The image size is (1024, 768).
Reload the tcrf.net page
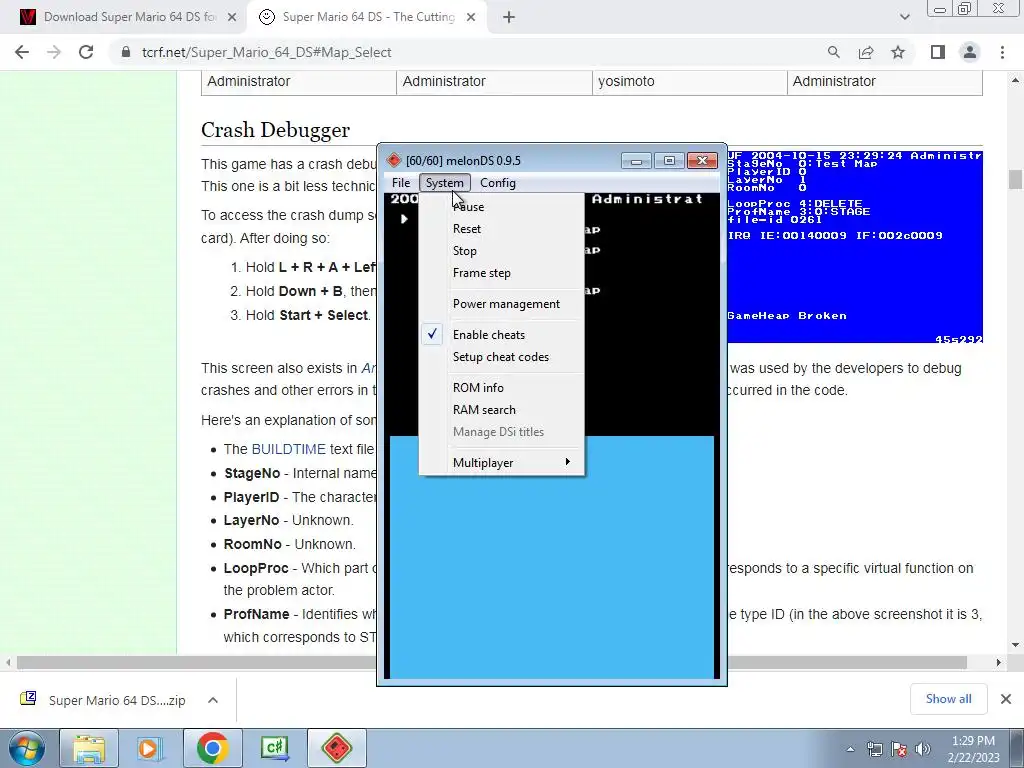click(x=86, y=52)
